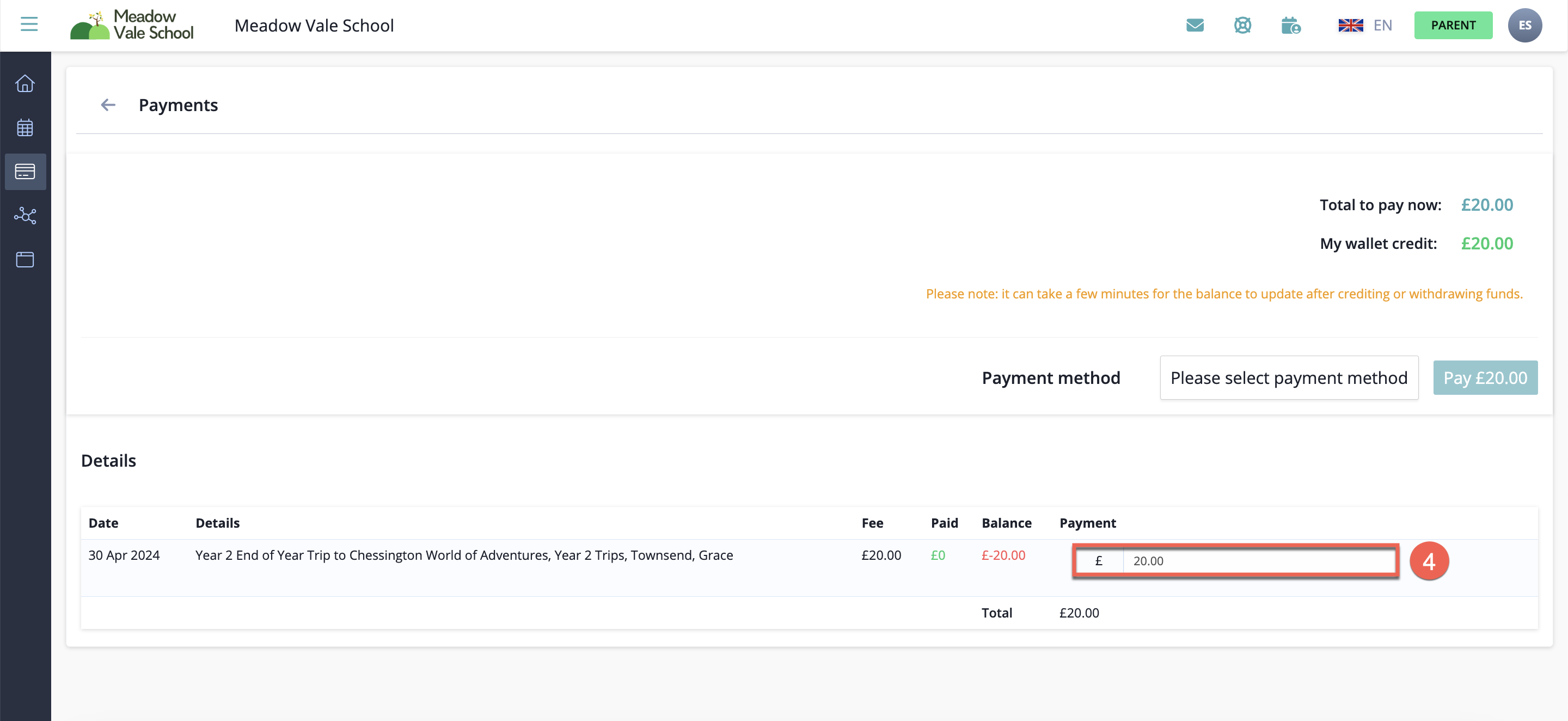
Task: Click the Chessington trip details row text
Action: (464, 555)
